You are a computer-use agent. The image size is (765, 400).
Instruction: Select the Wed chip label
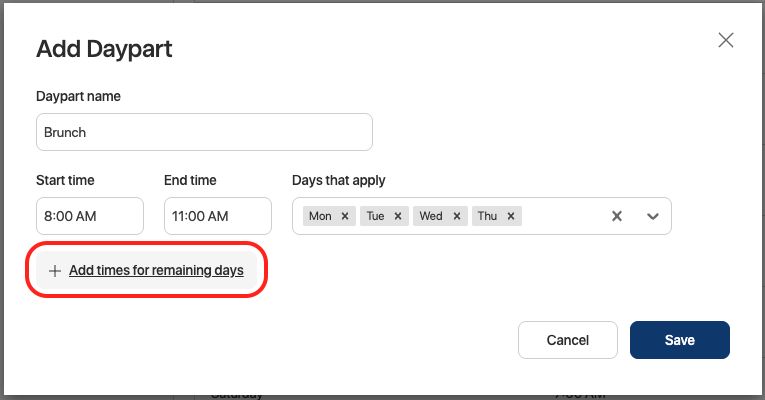point(431,216)
